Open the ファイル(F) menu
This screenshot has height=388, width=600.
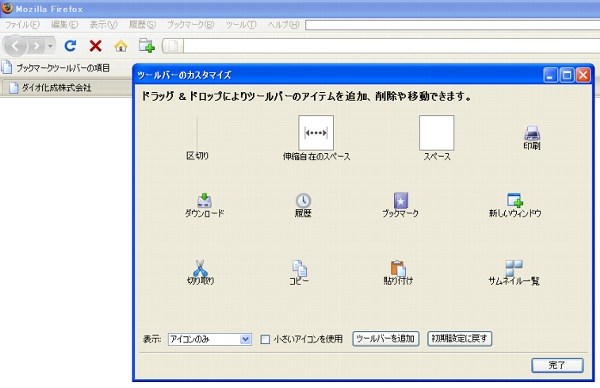click(x=22, y=25)
